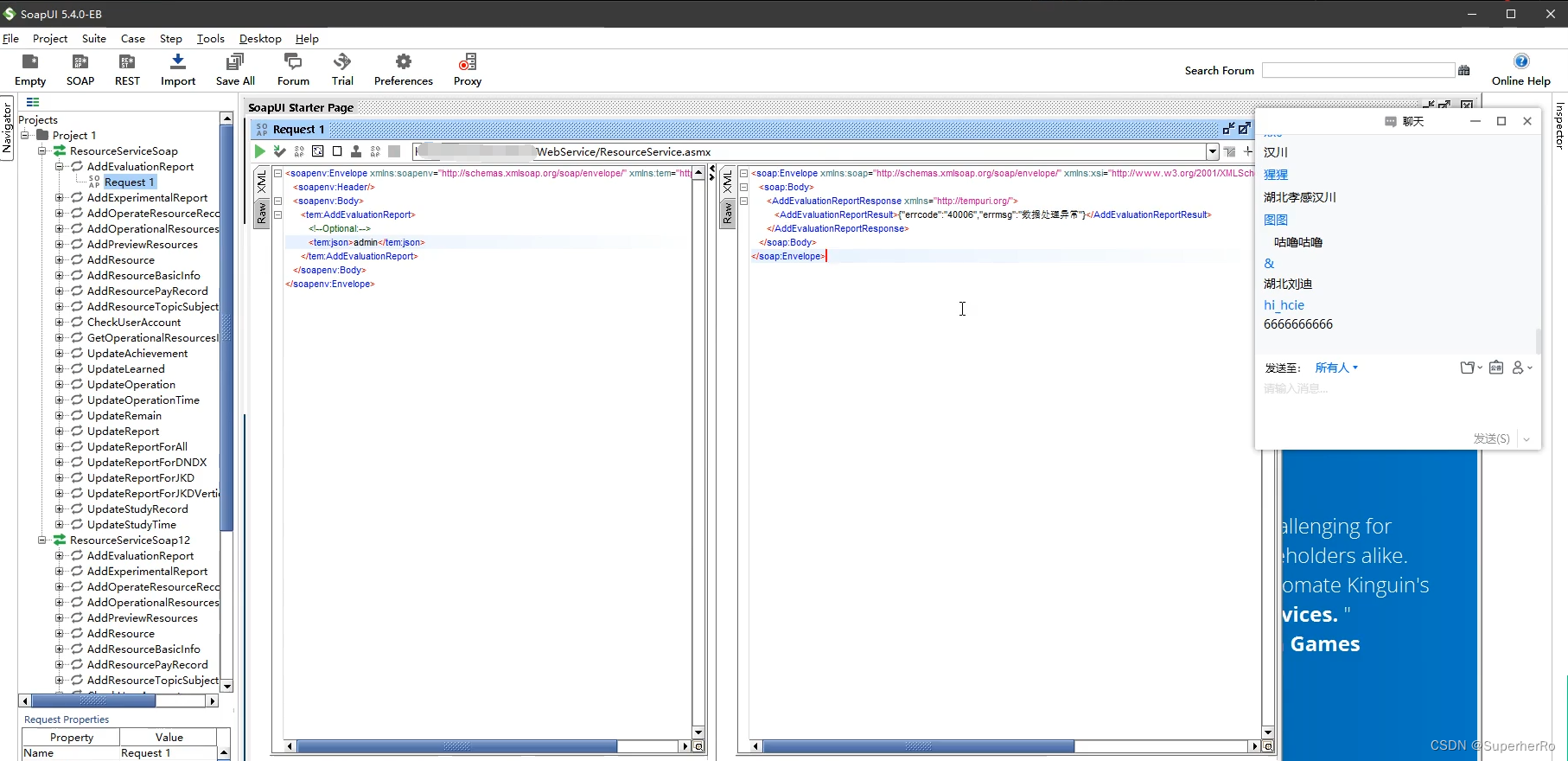The width and height of the screenshot is (1568, 761).
Task: Open the Help menu
Action: pyautogui.click(x=307, y=39)
